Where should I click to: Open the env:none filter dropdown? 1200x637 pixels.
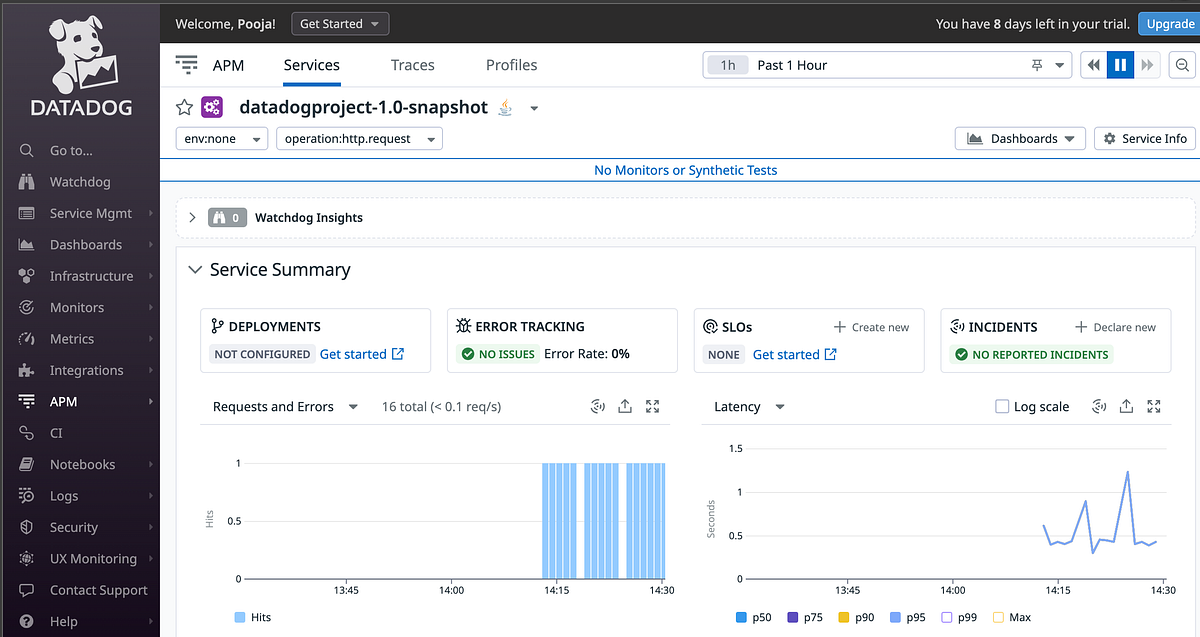tap(221, 138)
